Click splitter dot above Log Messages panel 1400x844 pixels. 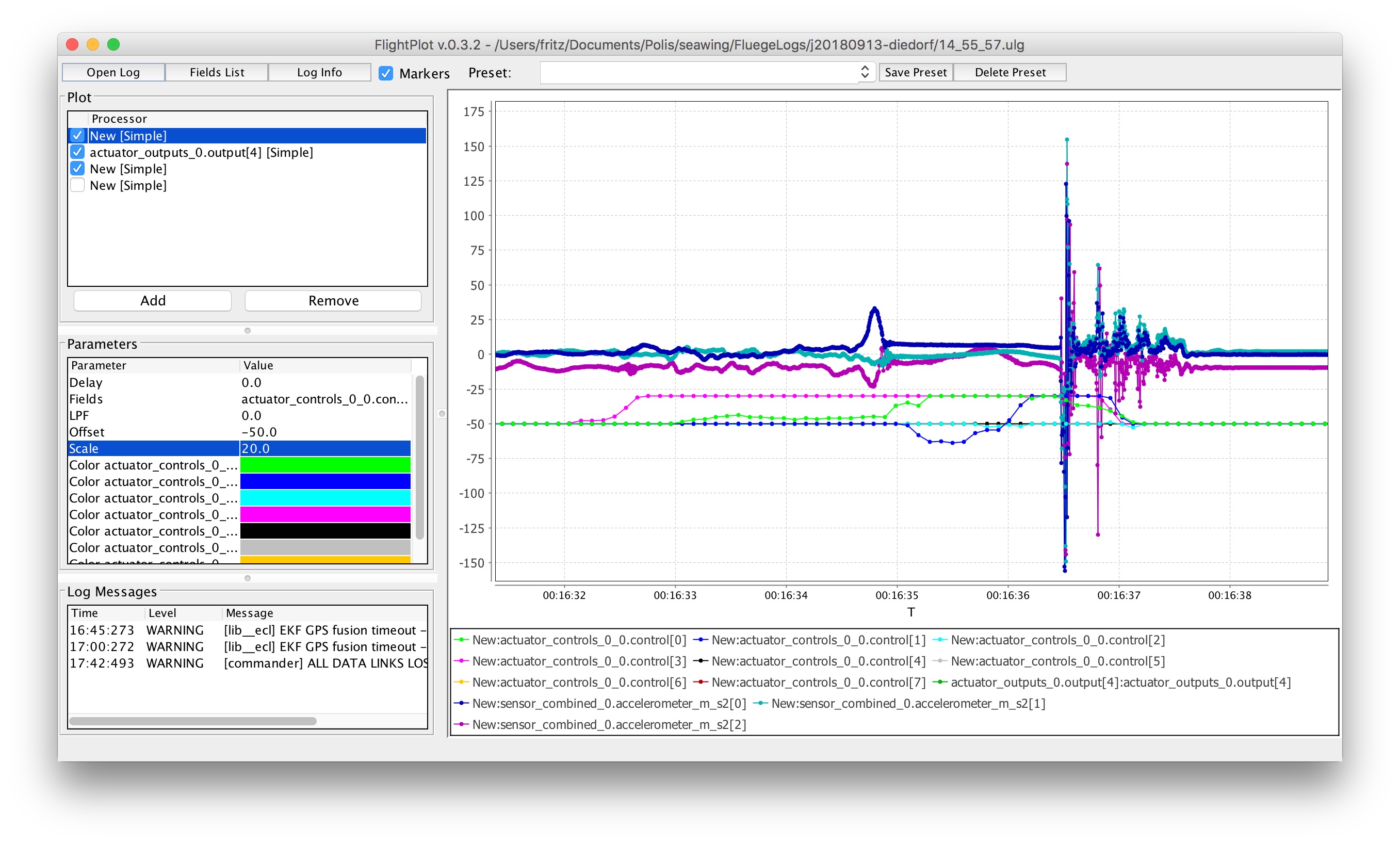(247, 578)
